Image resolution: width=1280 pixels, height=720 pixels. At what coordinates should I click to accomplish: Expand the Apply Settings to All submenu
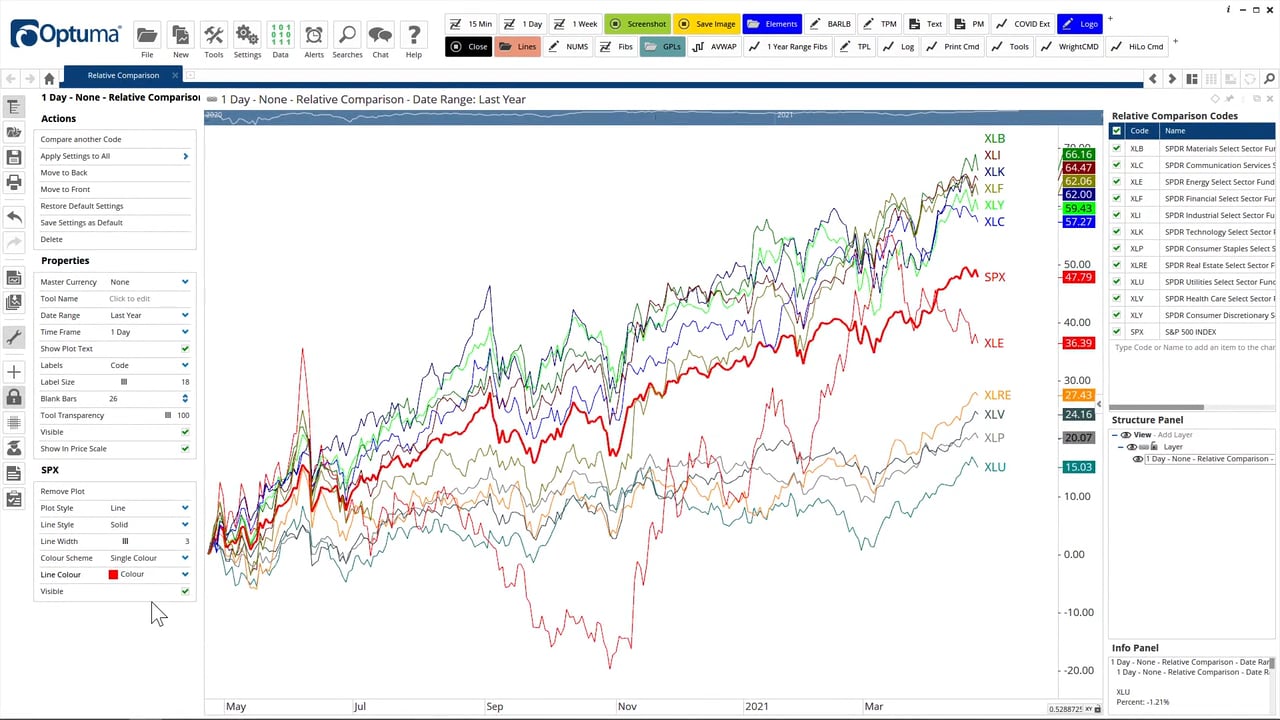coord(185,156)
